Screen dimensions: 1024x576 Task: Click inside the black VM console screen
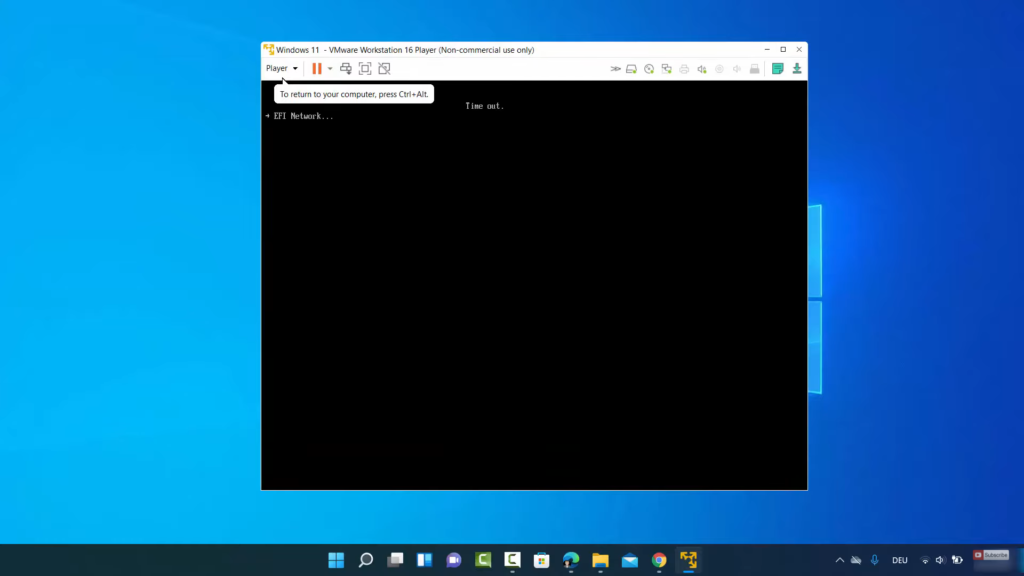tap(534, 300)
